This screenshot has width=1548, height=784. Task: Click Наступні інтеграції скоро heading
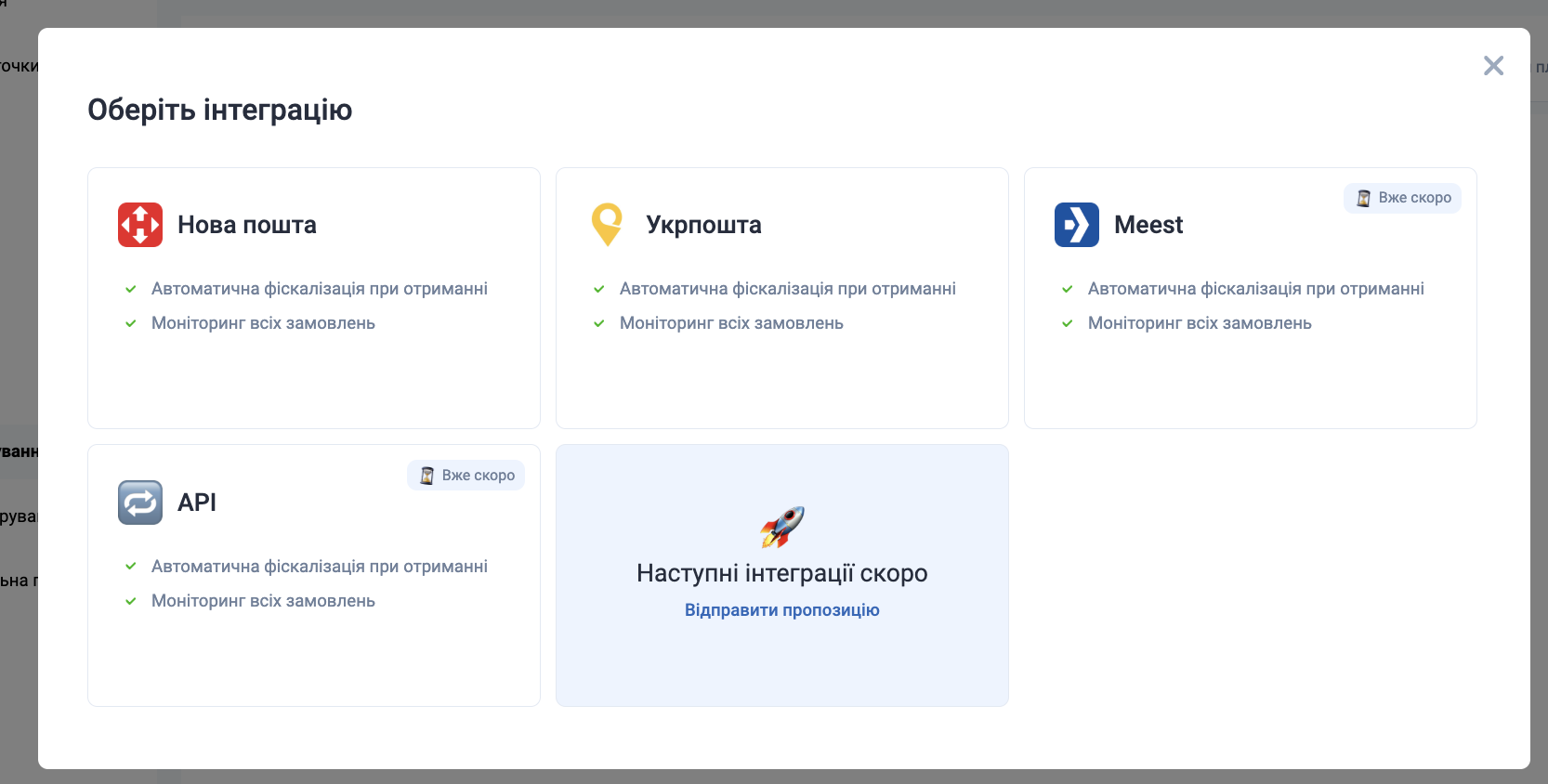click(781, 573)
